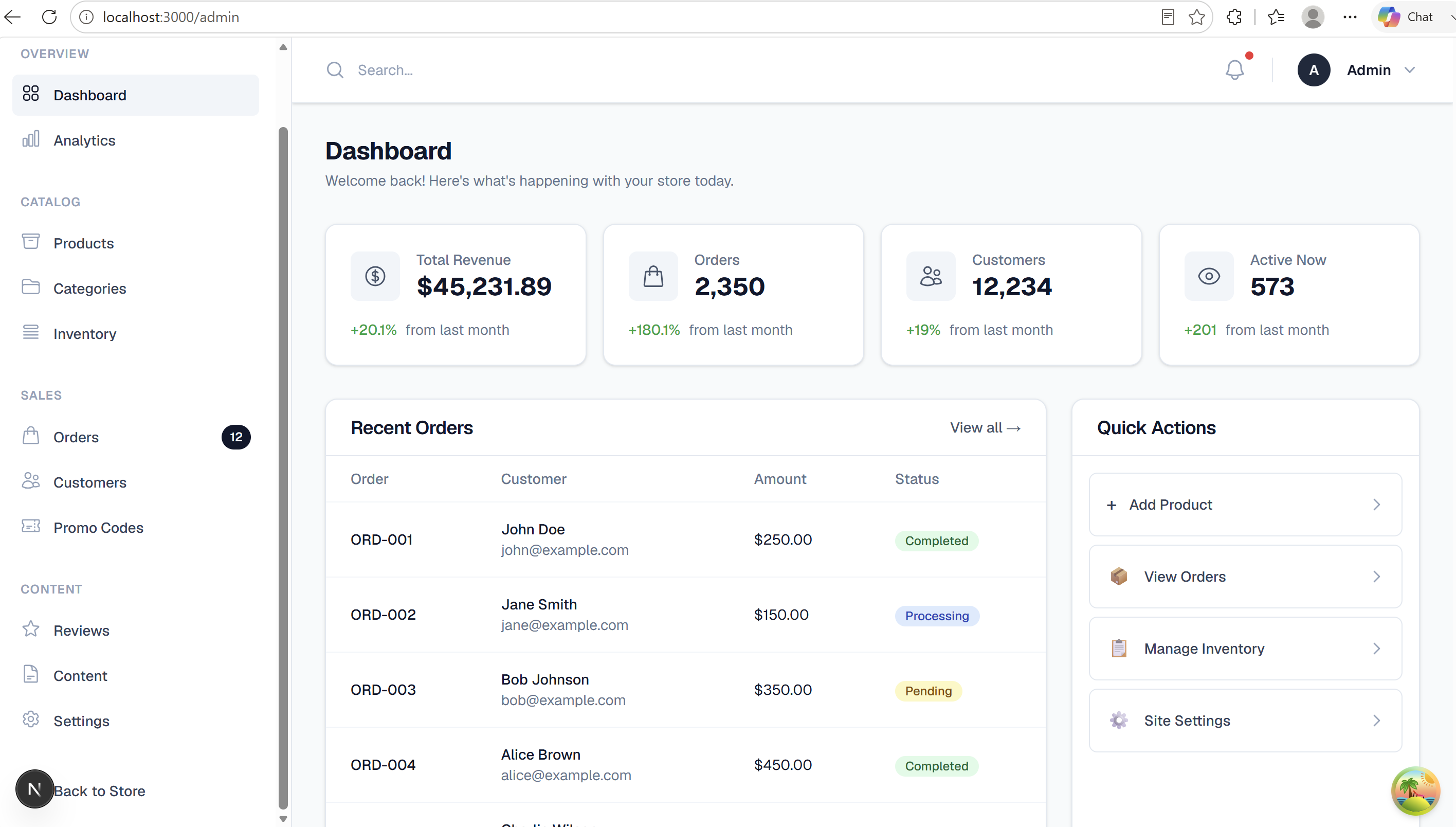This screenshot has height=827, width=1456.
Task: Click the search magnifier icon
Action: (335, 70)
